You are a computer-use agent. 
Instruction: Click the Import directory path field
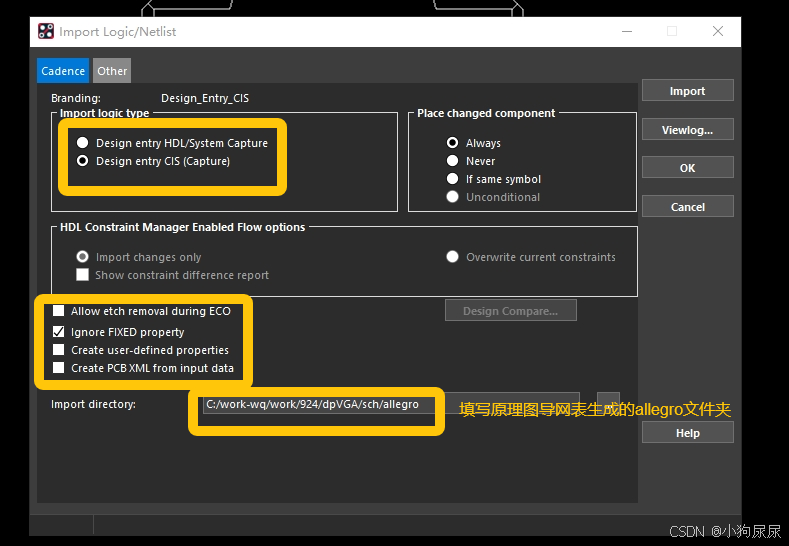[391, 404]
